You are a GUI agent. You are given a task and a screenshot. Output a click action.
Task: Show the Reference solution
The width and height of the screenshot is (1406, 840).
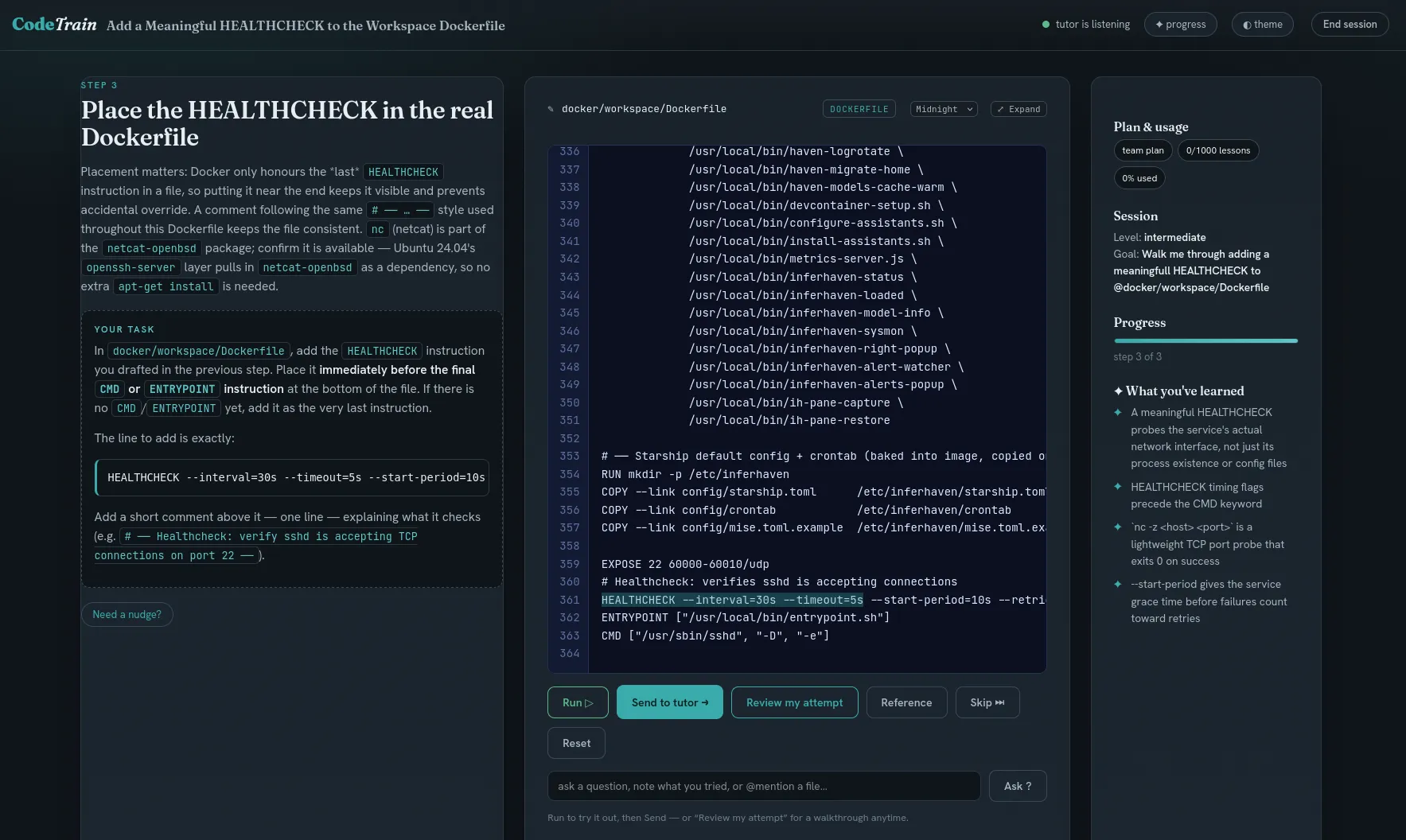906,702
